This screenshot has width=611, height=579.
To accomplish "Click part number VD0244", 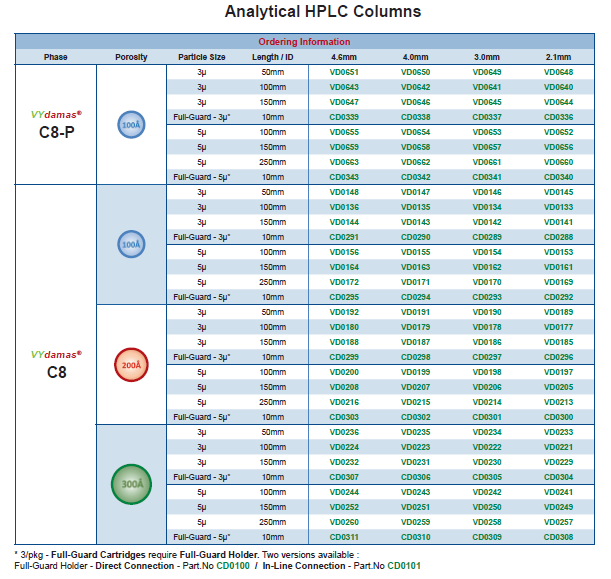I will click(344, 492).
